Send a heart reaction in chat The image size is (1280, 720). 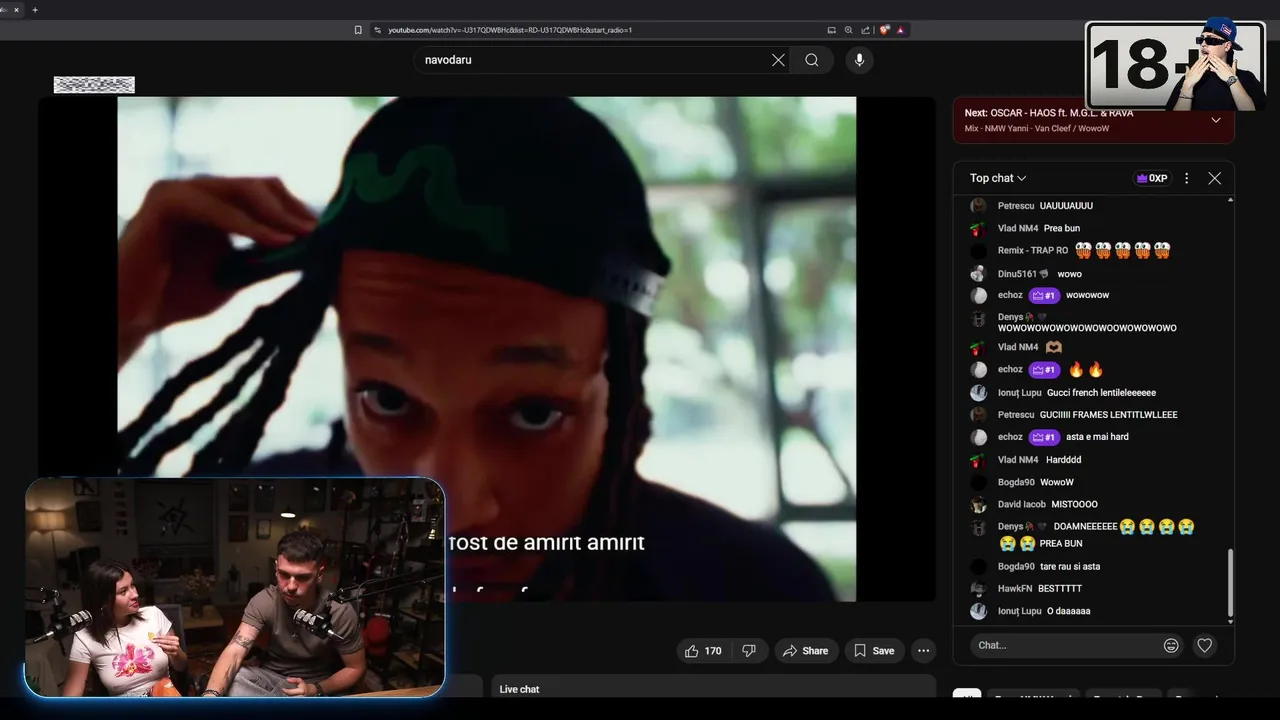[x=1205, y=646]
